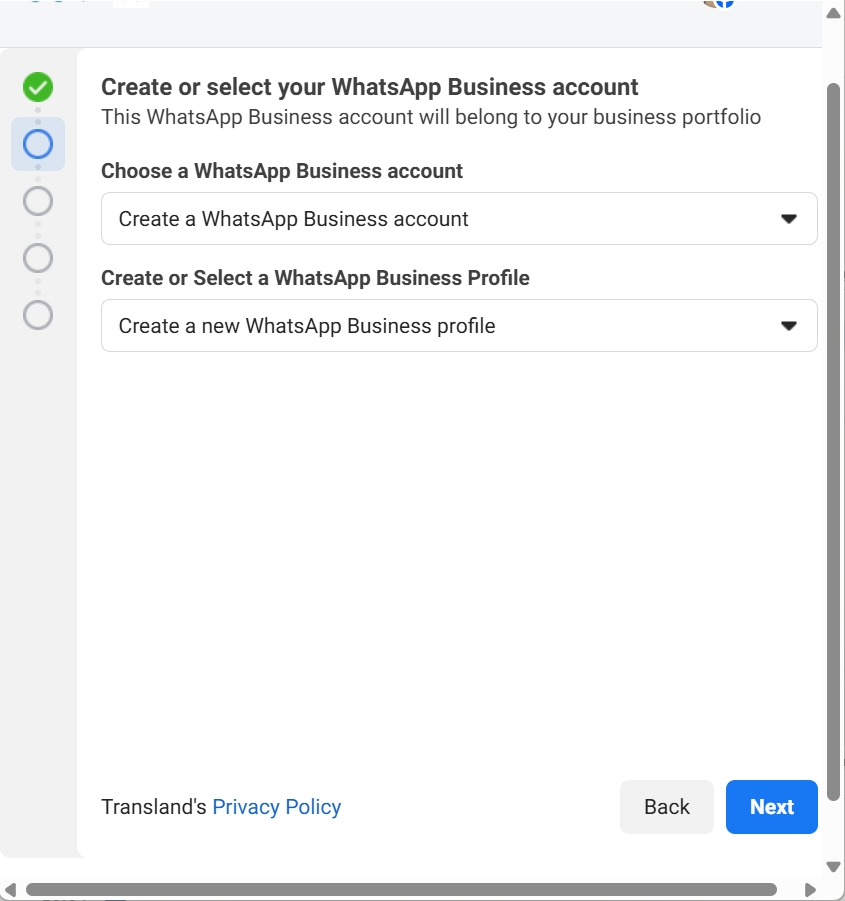The width and height of the screenshot is (845, 901).
Task: Open Choose a WhatsApp Business account dropdown
Action: [459, 218]
